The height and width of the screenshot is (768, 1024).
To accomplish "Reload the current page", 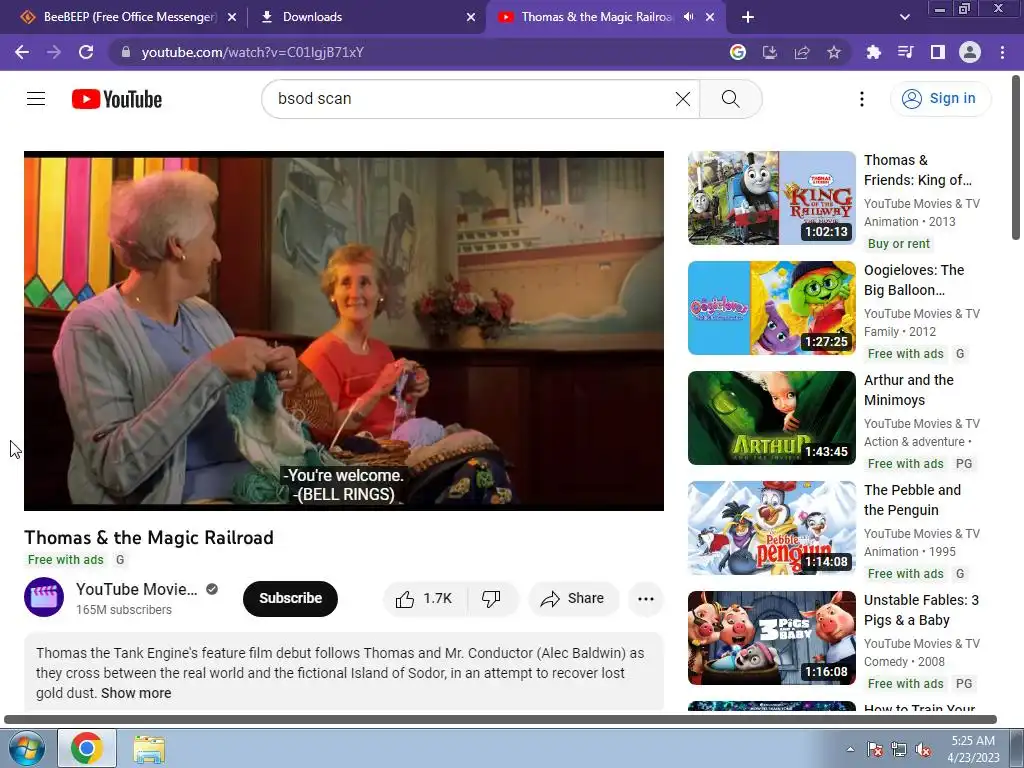I will tap(86, 52).
